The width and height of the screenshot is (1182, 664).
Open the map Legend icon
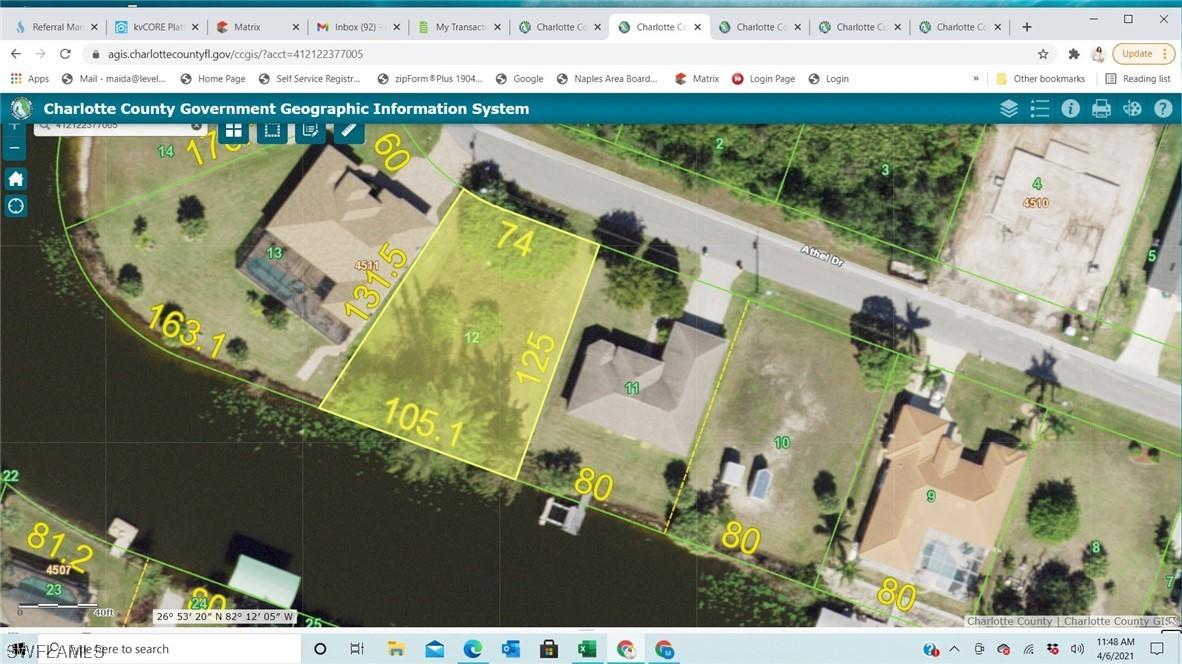pos(1040,107)
